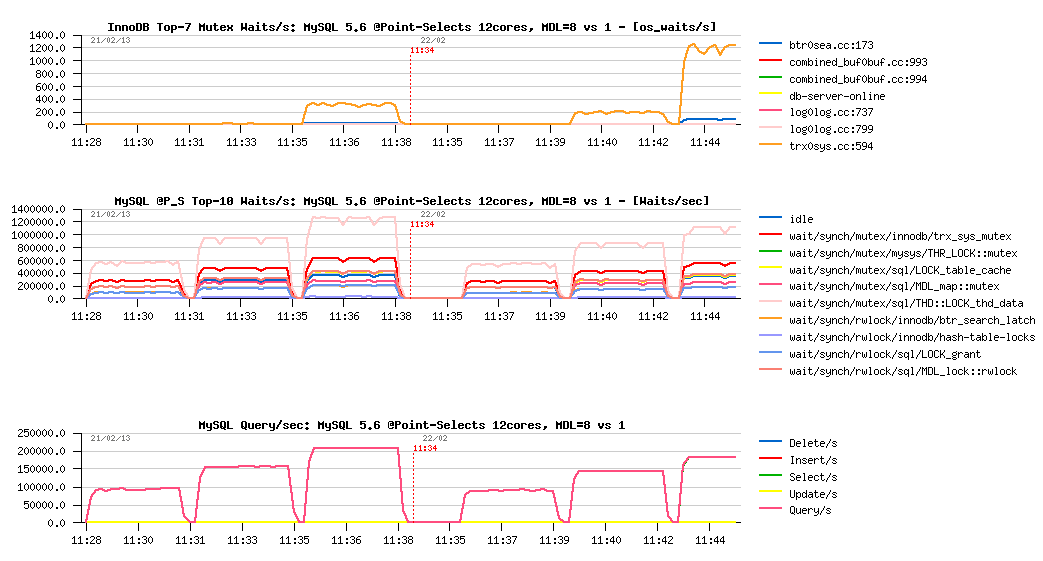Click the sql/MDL_map::mutex legend label

click(894, 286)
